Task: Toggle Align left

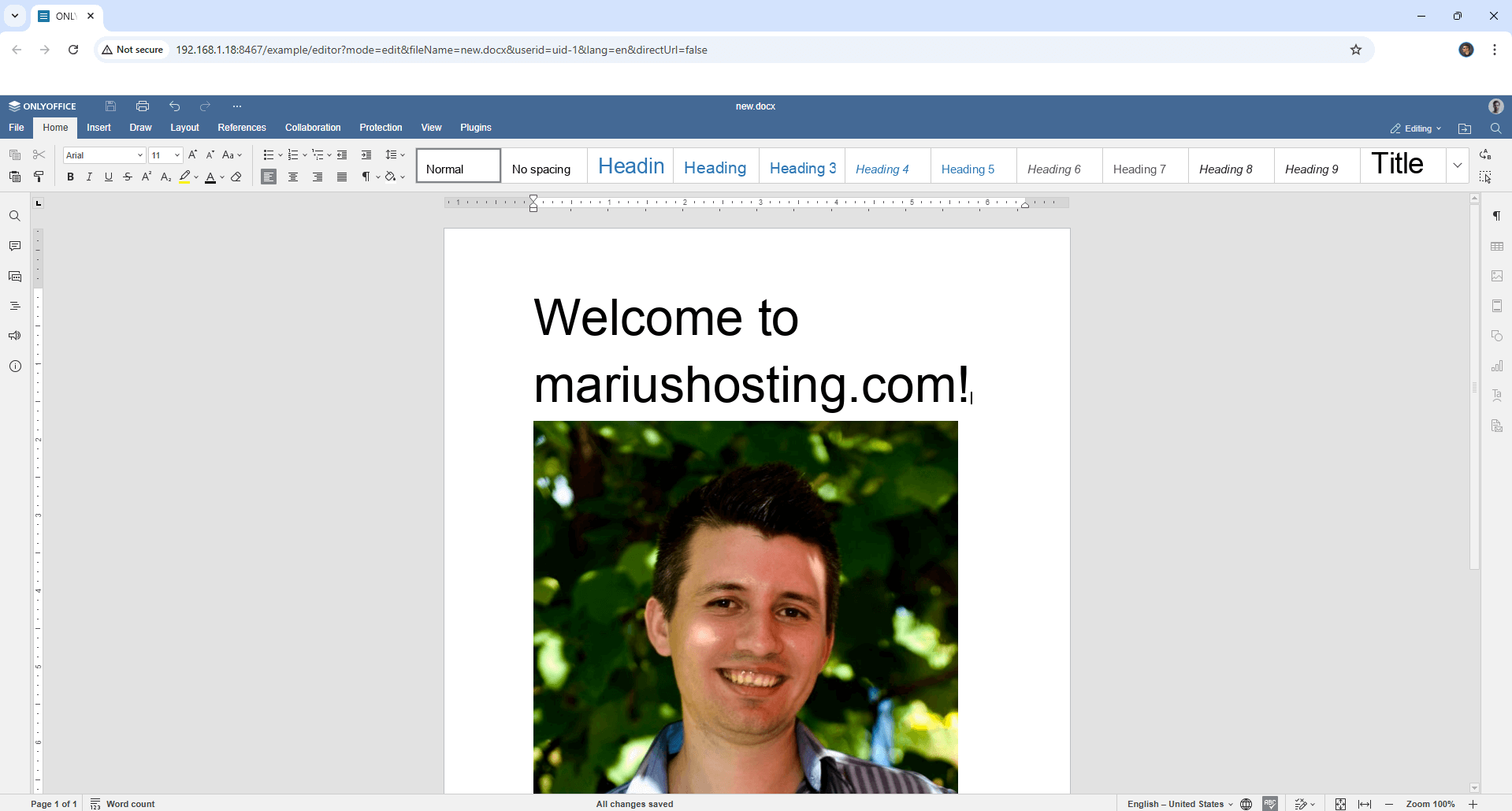Action: click(x=269, y=177)
